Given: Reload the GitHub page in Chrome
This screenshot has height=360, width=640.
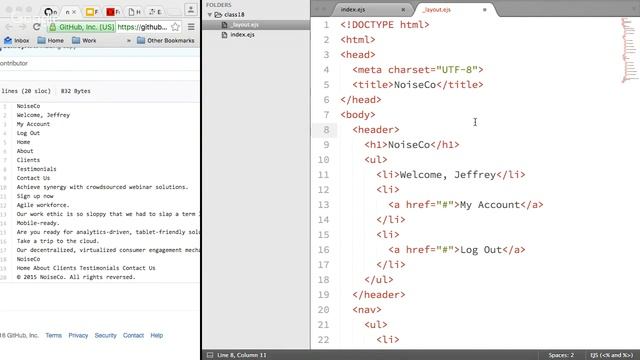Looking at the screenshot, I should point(36,27).
